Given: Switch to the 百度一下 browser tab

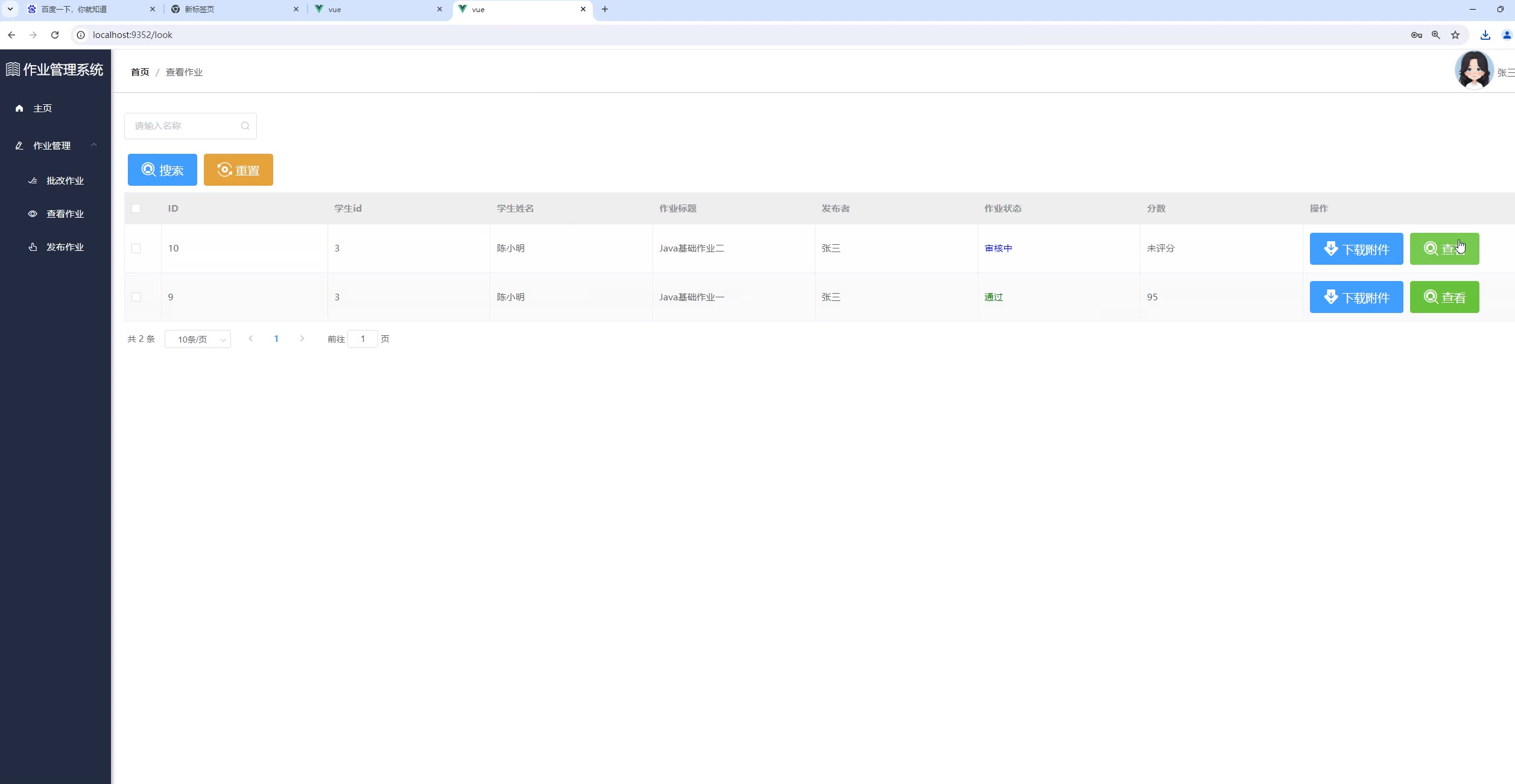Looking at the screenshot, I should click(84, 10).
